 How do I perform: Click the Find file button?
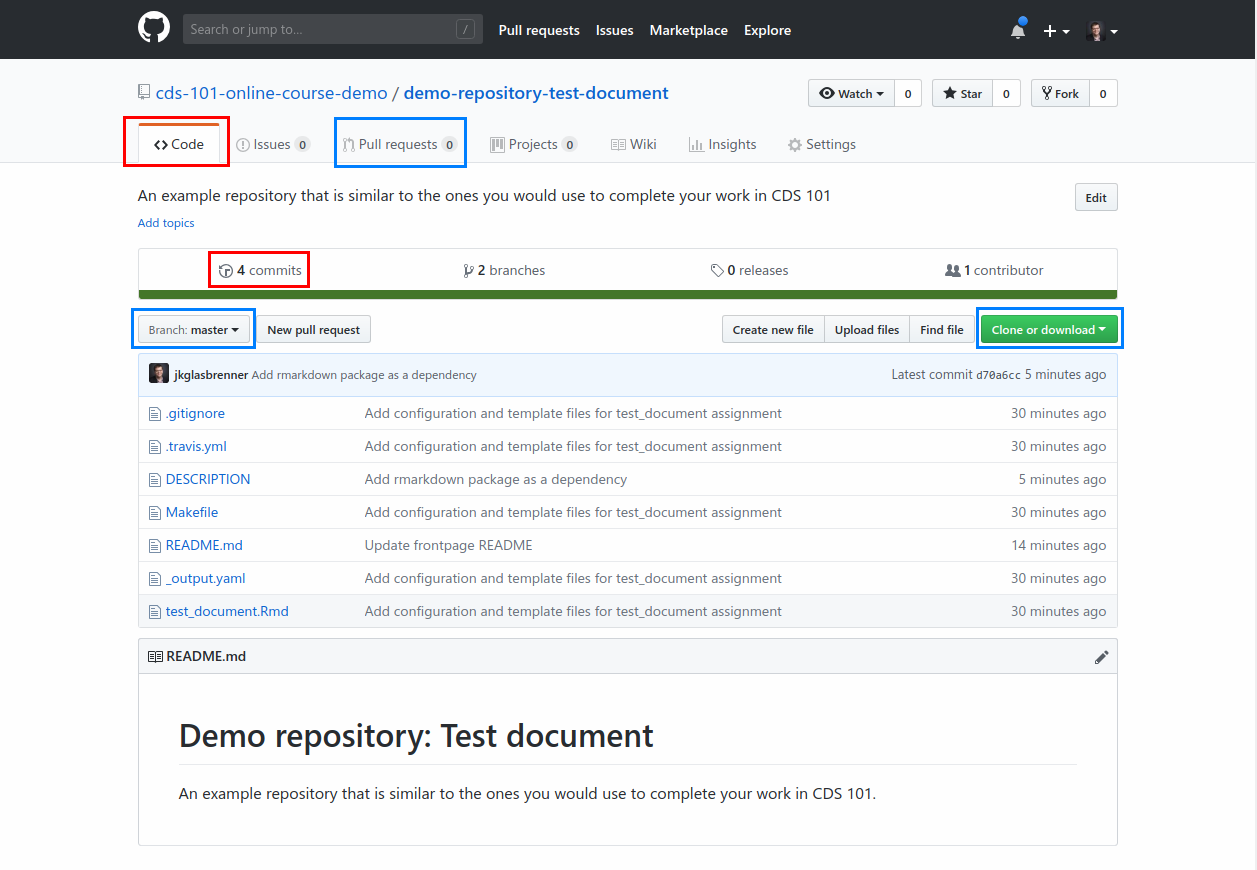tap(942, 330)
